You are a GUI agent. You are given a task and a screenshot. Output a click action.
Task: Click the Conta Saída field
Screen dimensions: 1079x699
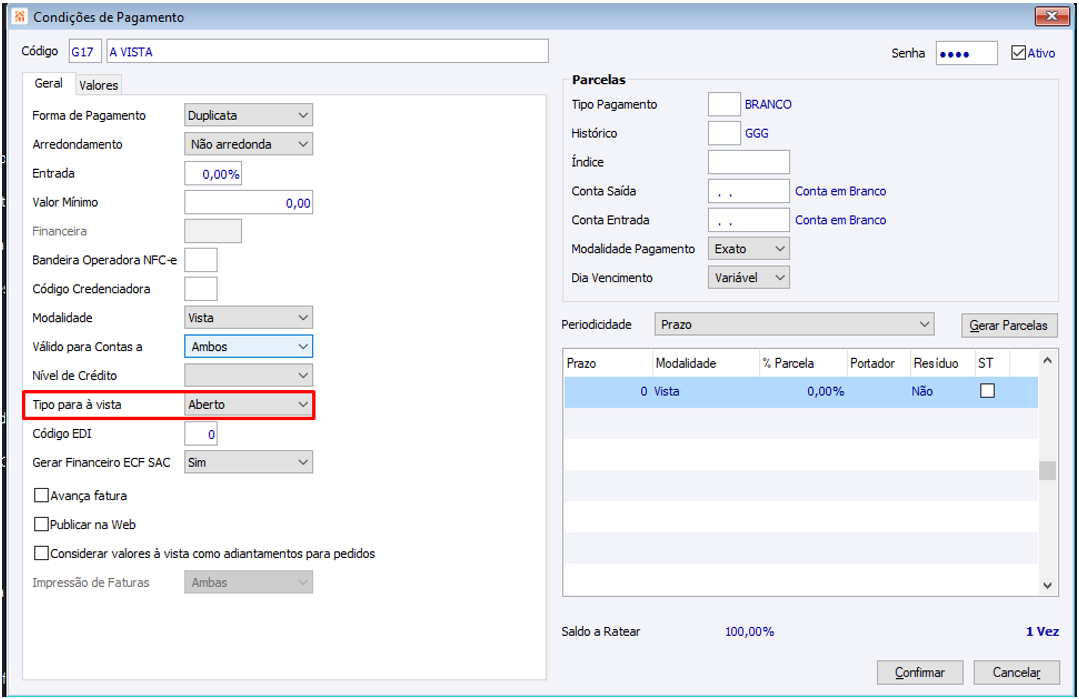point(749,191)
